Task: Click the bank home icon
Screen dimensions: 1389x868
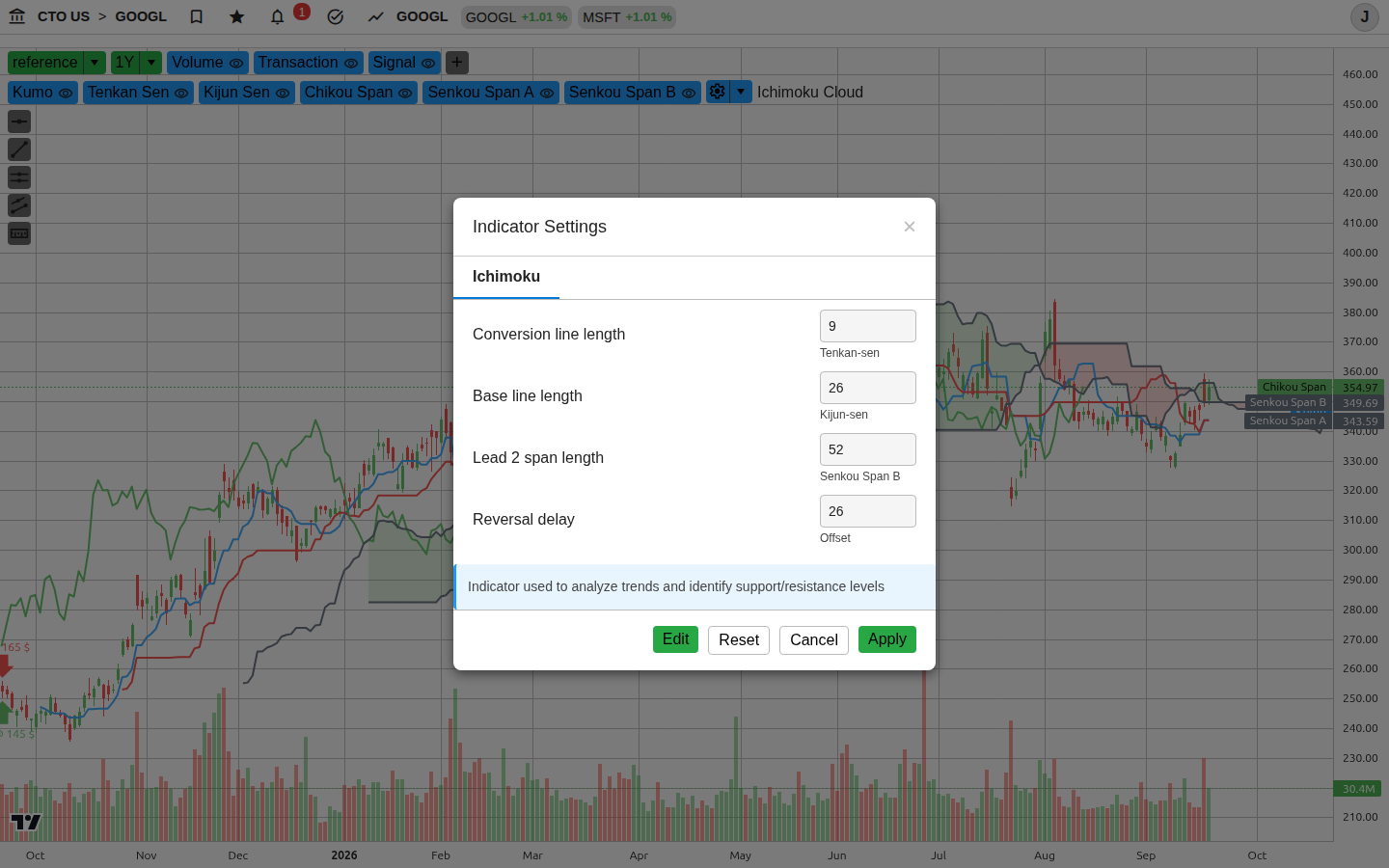Action: pos(16,16)
